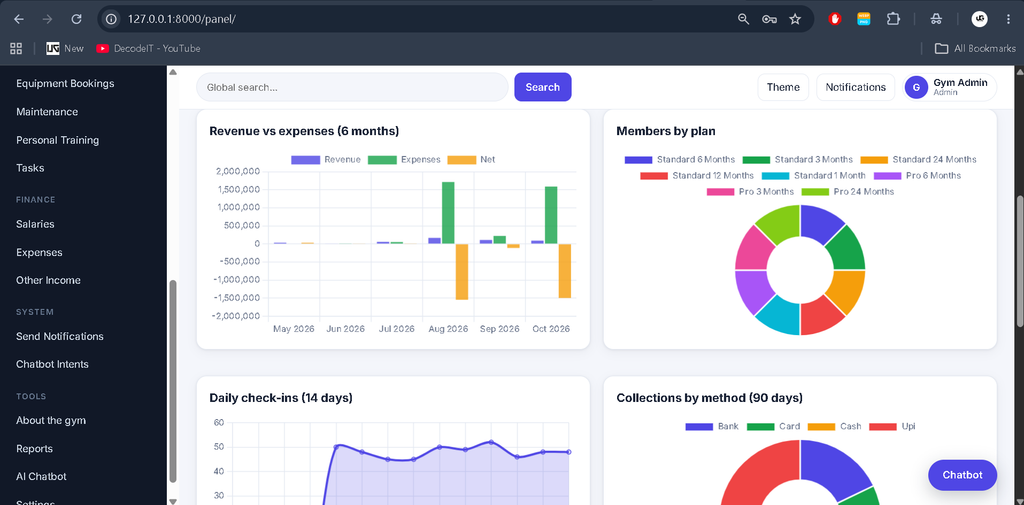1024x505 pixels.
Task: Click the sidebar scroll-up arrow
Action: [x=172, y=72]
